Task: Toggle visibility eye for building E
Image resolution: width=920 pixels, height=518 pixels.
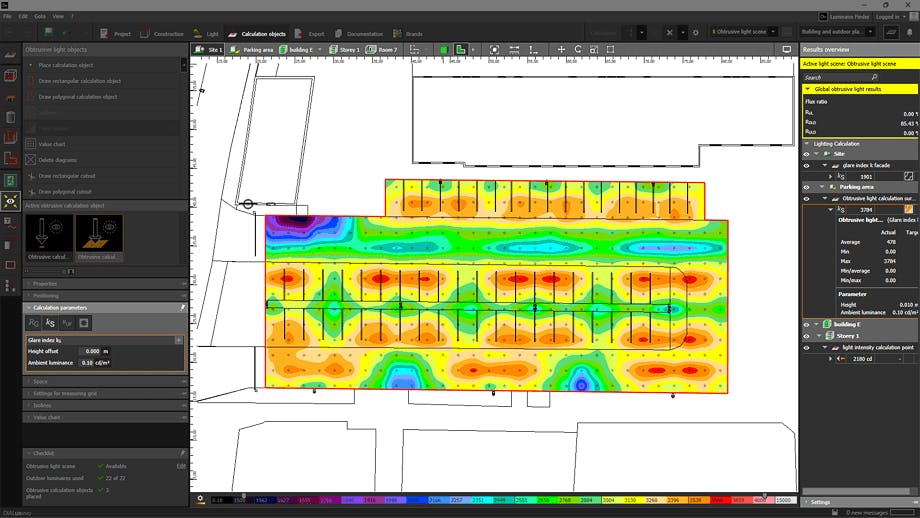Action: [x=807, y=324]
